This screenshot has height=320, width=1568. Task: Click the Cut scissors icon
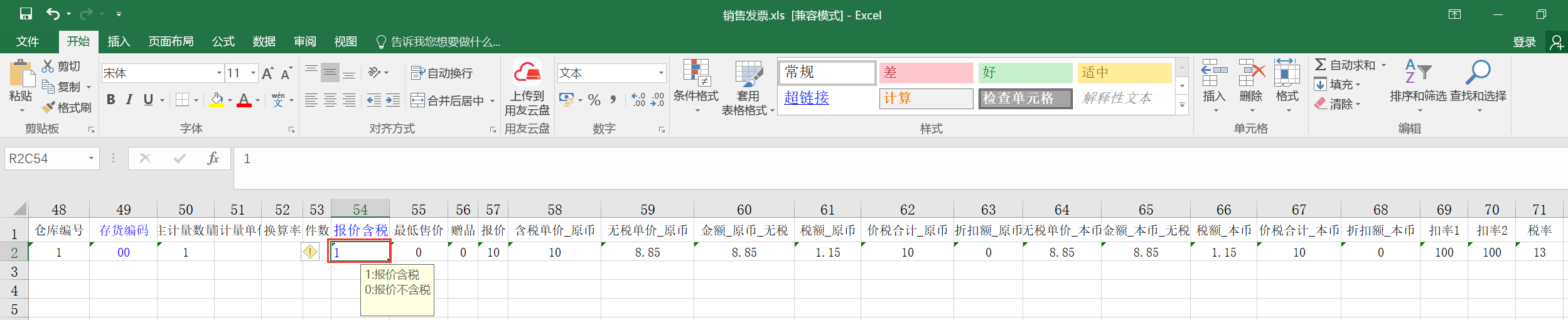(x=48, y=66)
